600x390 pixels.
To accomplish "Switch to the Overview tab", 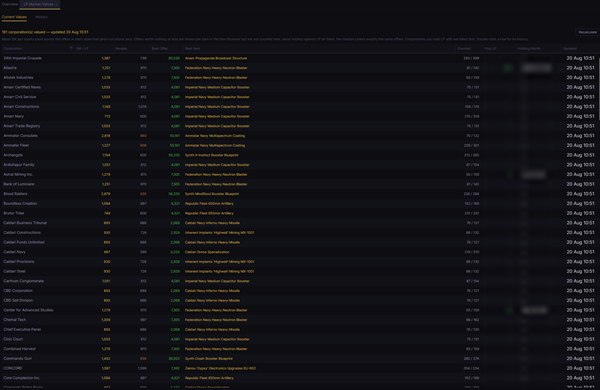I will click(10, 4).
